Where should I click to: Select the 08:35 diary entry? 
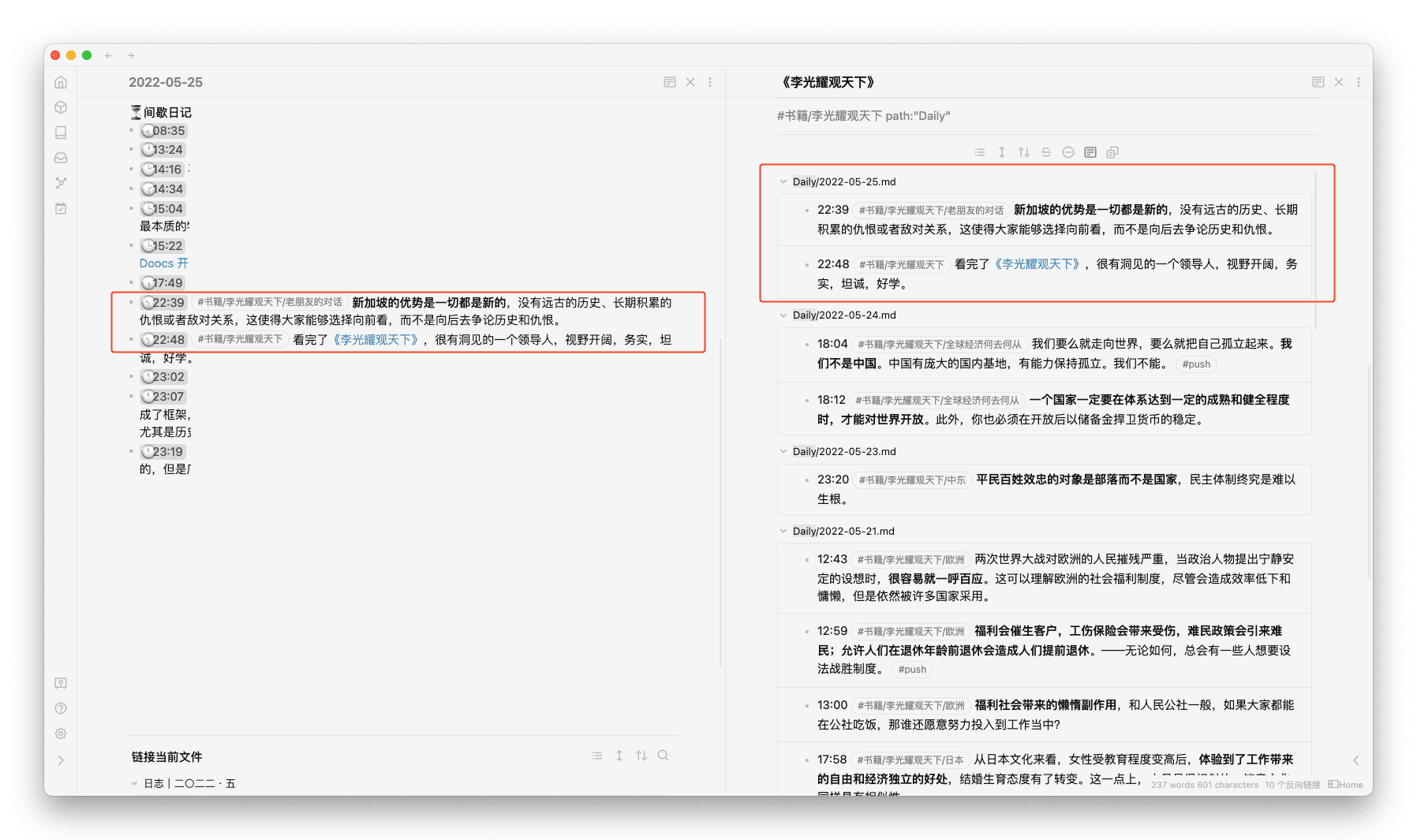point(163,131)
